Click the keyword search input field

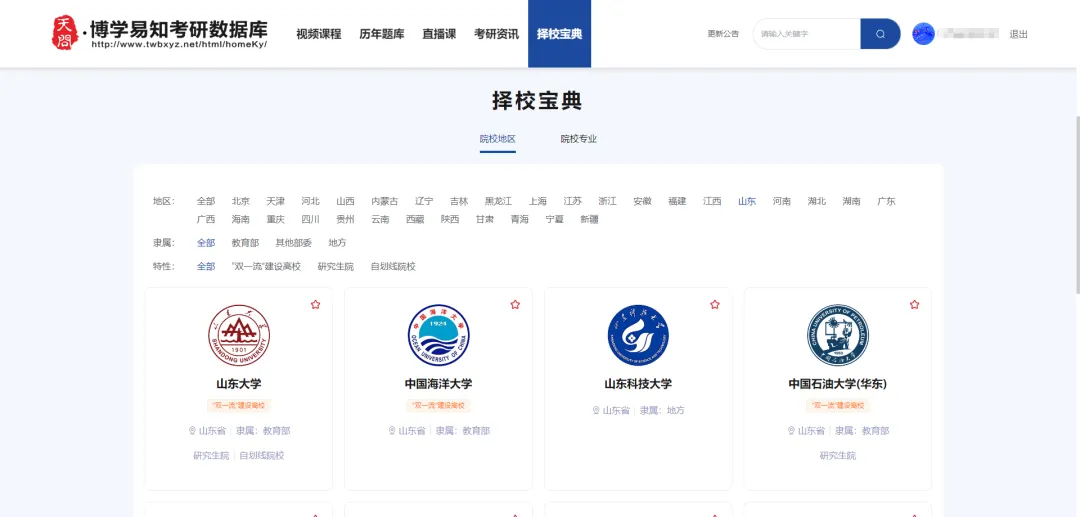click(805, 34)
